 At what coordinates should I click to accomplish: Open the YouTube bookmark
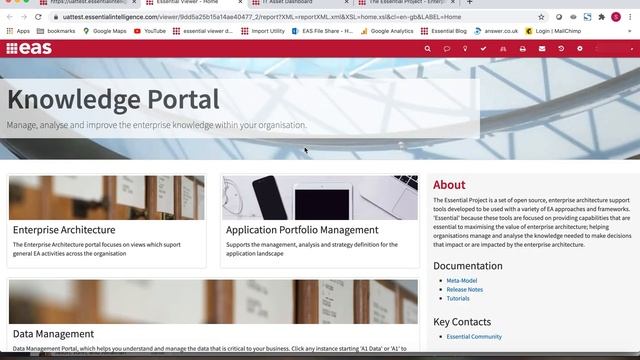pyautogui.click(x=150, y=31)
